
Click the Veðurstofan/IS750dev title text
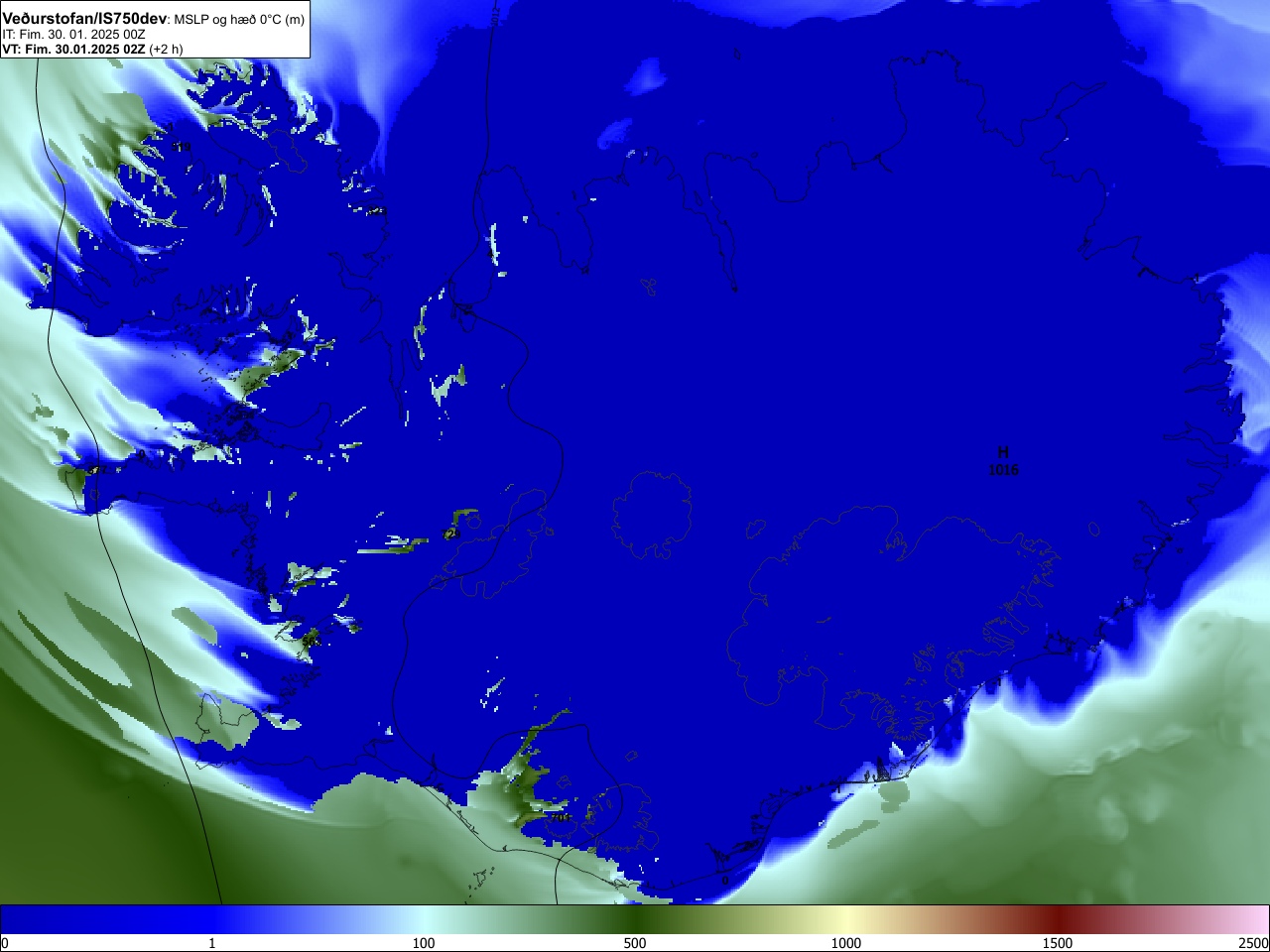(84, 19)
